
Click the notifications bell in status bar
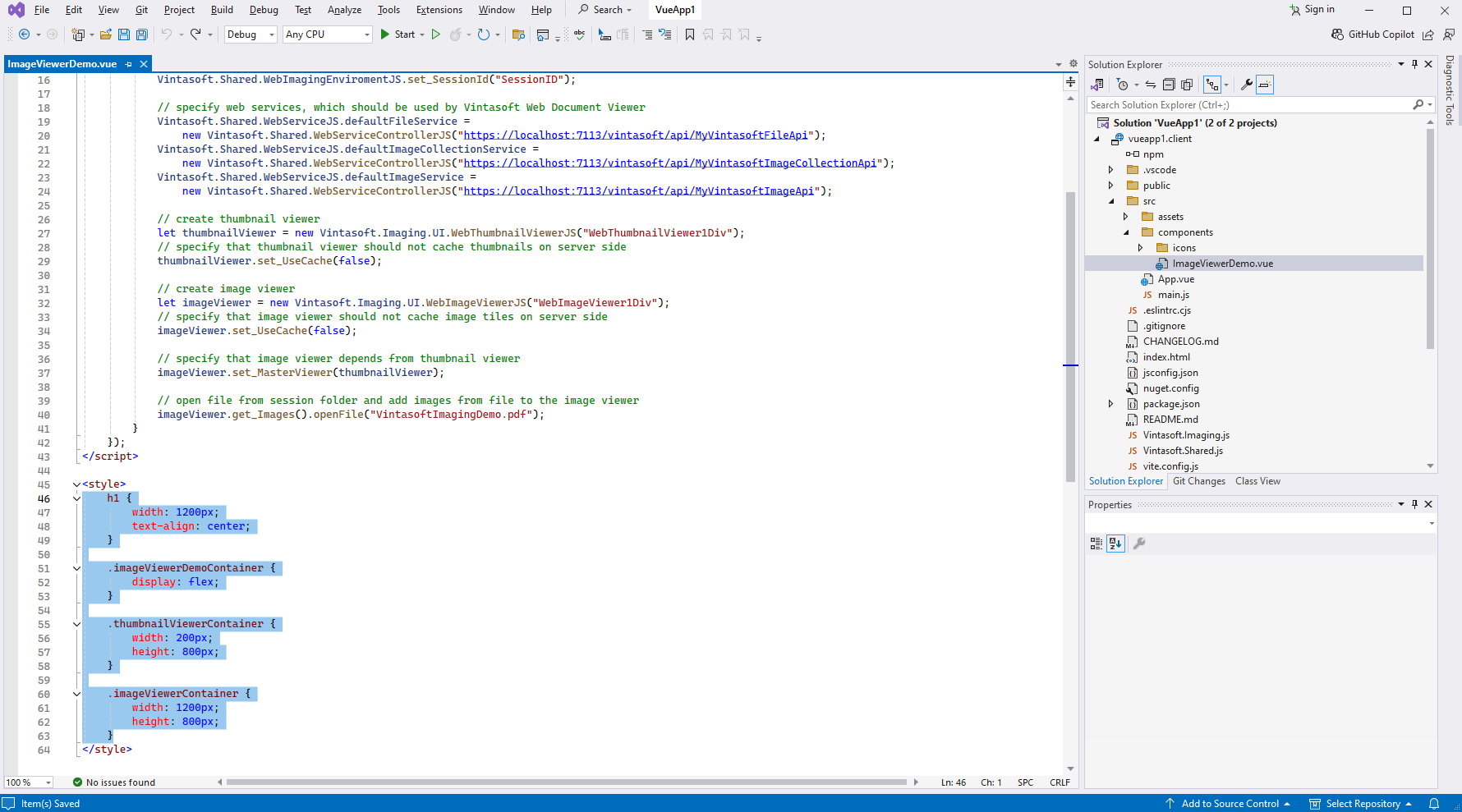[1434, 804]
